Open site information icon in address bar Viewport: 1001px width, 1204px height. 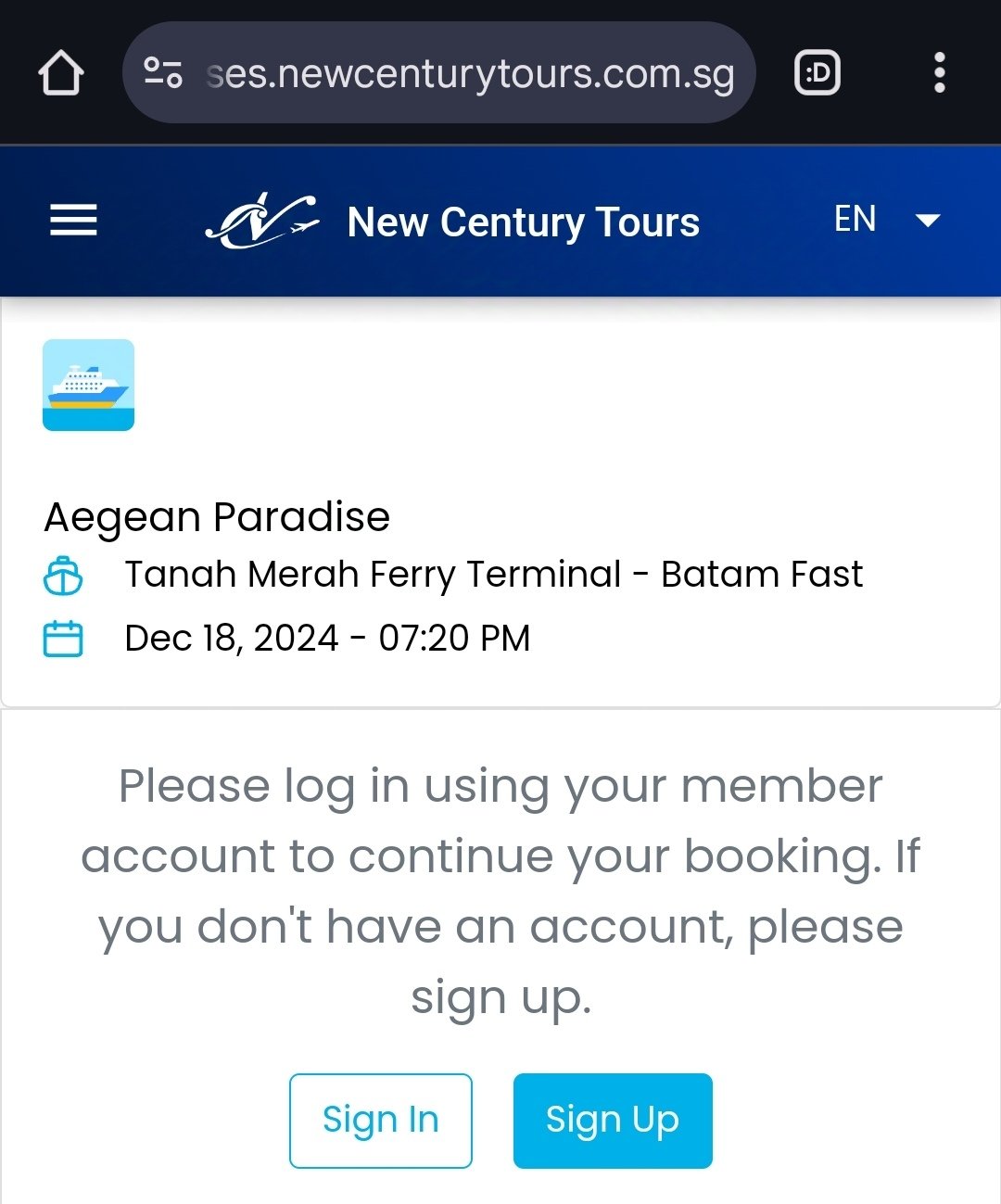coord(163,72)
